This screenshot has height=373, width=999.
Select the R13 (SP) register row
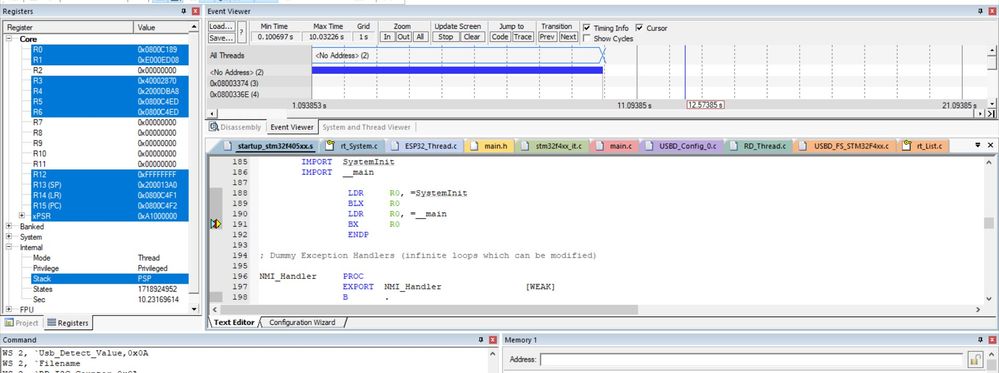(x=110, y=185)
